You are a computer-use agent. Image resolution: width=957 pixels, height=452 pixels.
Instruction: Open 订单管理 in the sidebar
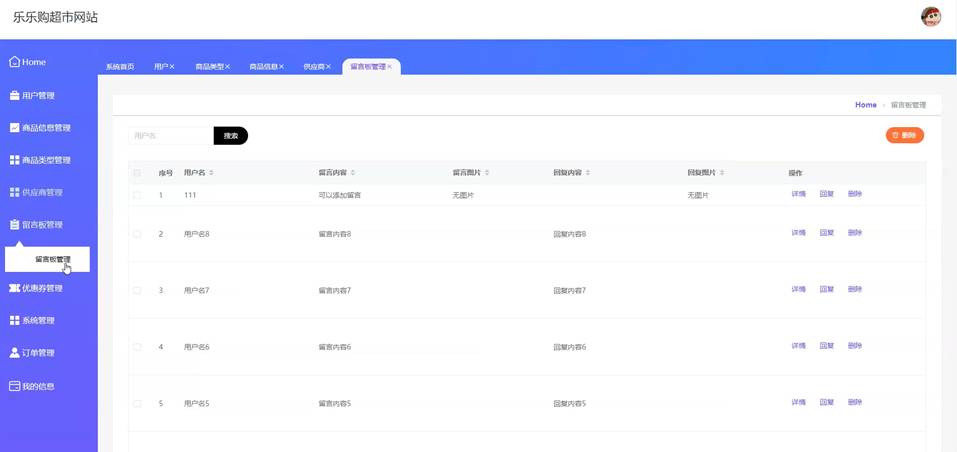(33, 353)
